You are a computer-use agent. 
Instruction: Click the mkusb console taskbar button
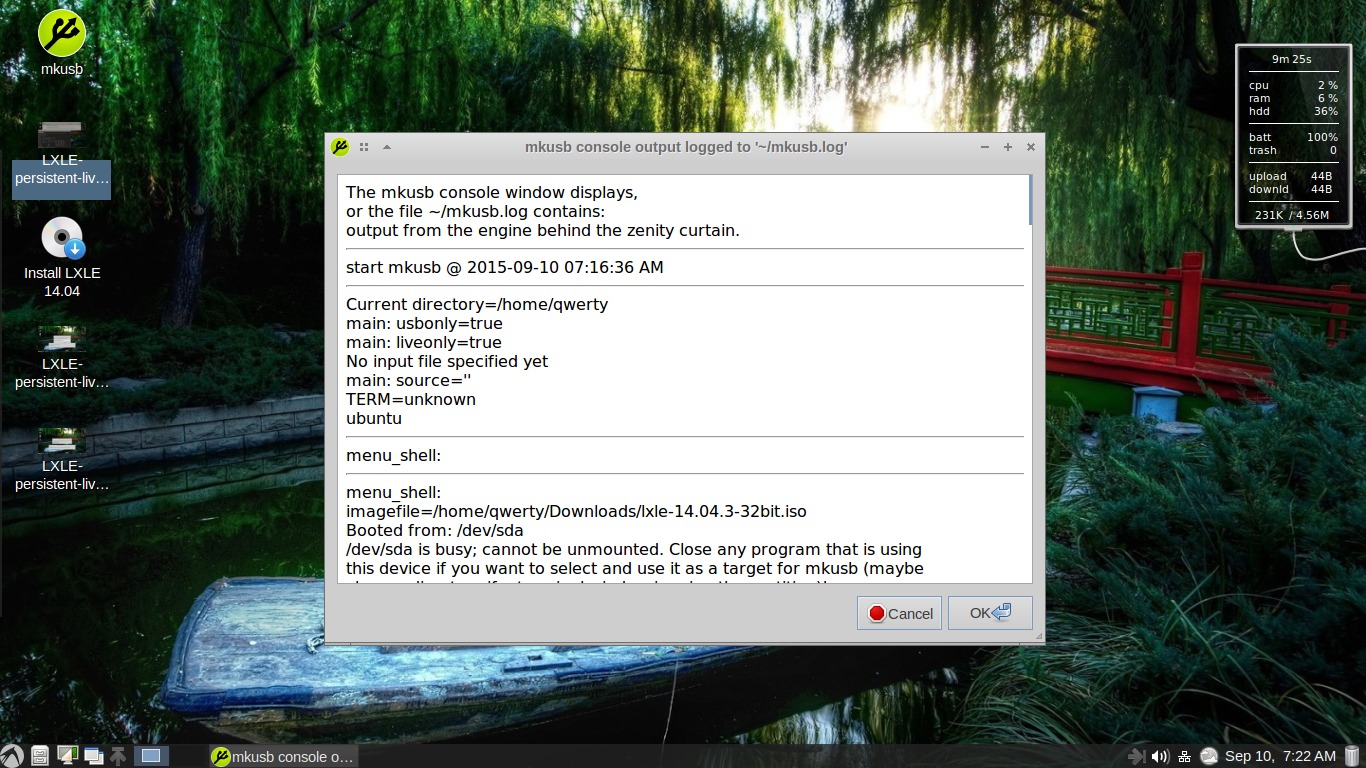[284, 756]
